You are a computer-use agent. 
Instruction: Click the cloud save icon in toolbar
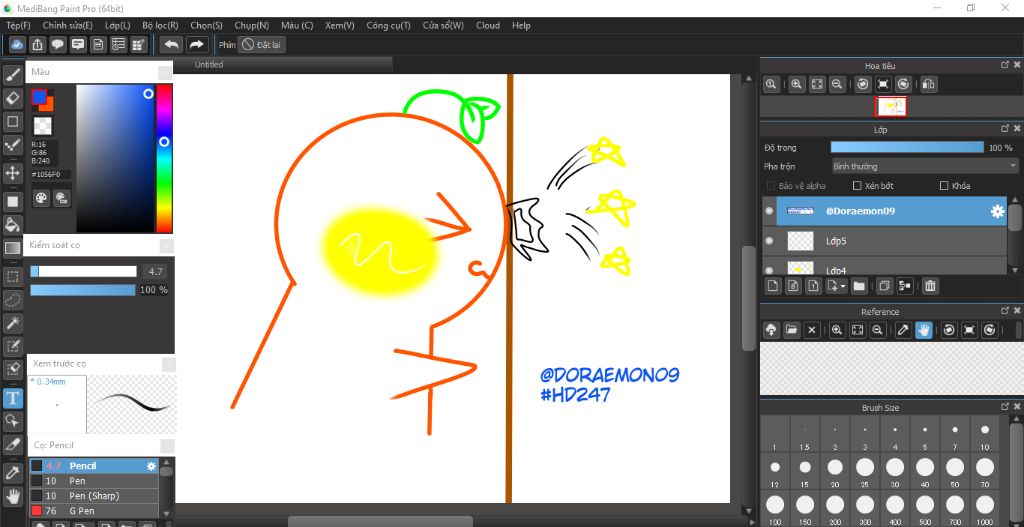pos(18,44)
